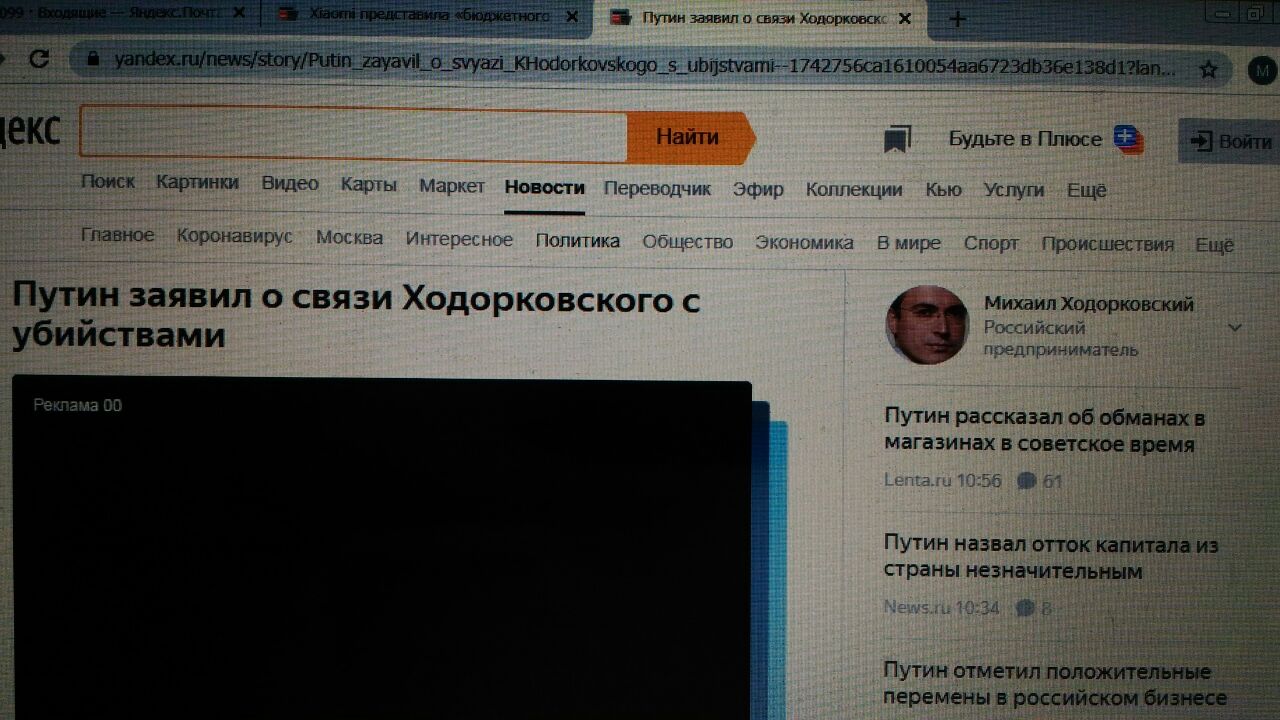
Task: Bookmark this page with the star icon
Action: [1209, 69]
